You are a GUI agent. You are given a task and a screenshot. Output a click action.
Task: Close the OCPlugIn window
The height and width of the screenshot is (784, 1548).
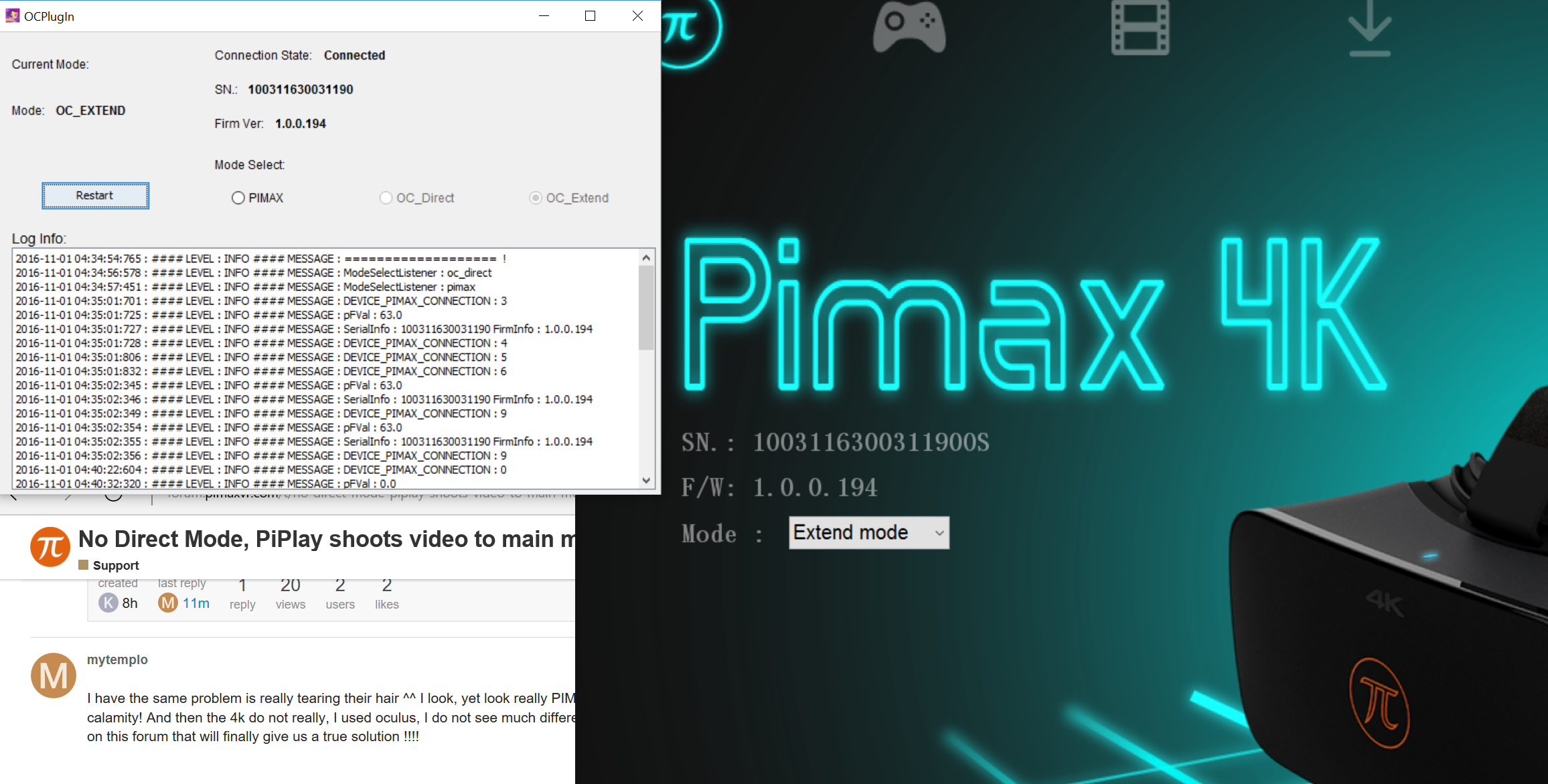tap(637, 15)
